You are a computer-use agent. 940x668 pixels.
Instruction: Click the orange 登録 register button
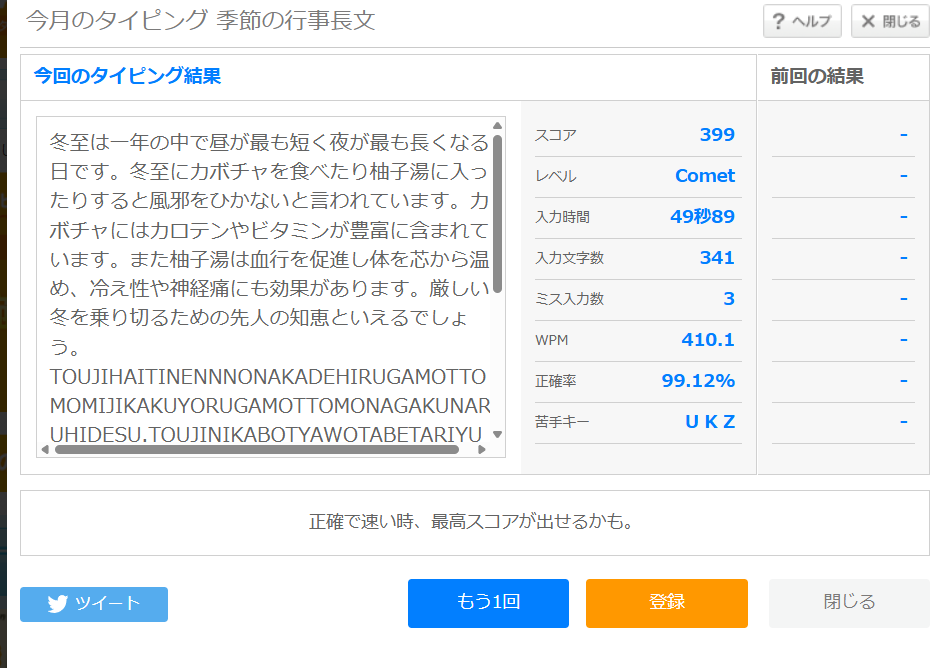point(667,603)
